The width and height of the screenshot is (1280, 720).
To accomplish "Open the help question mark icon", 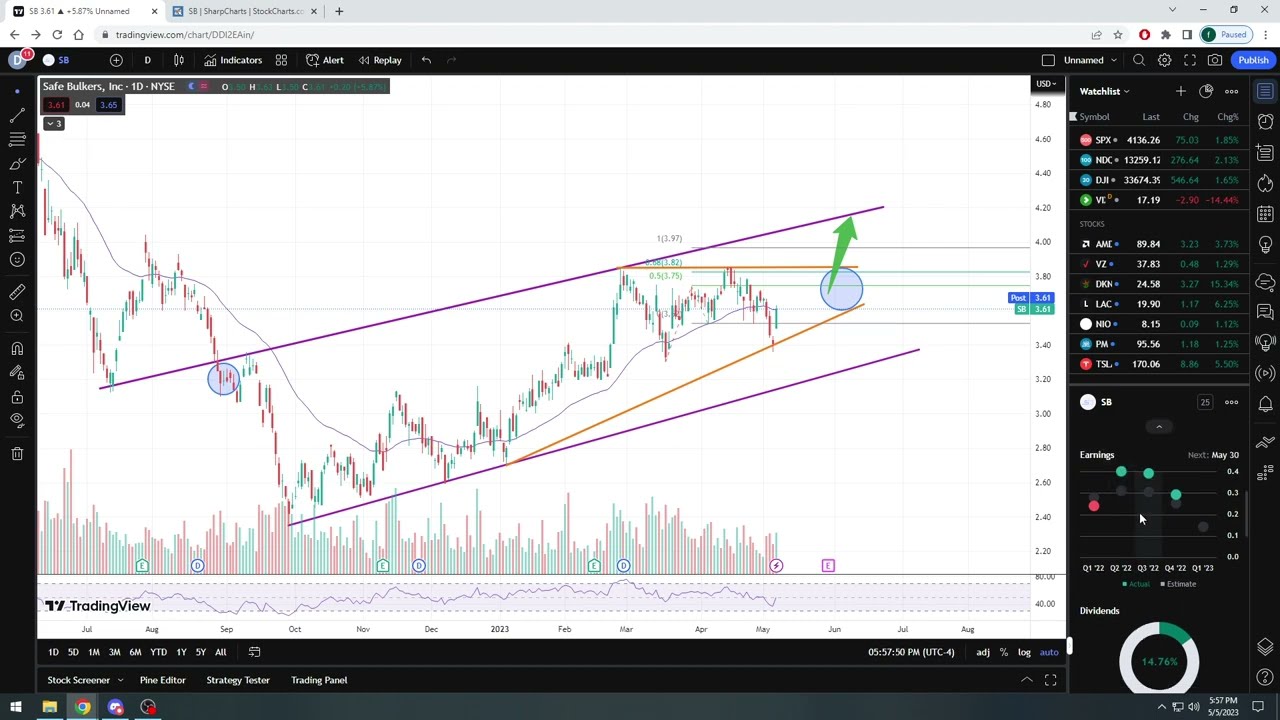I will pos(1265,676).
